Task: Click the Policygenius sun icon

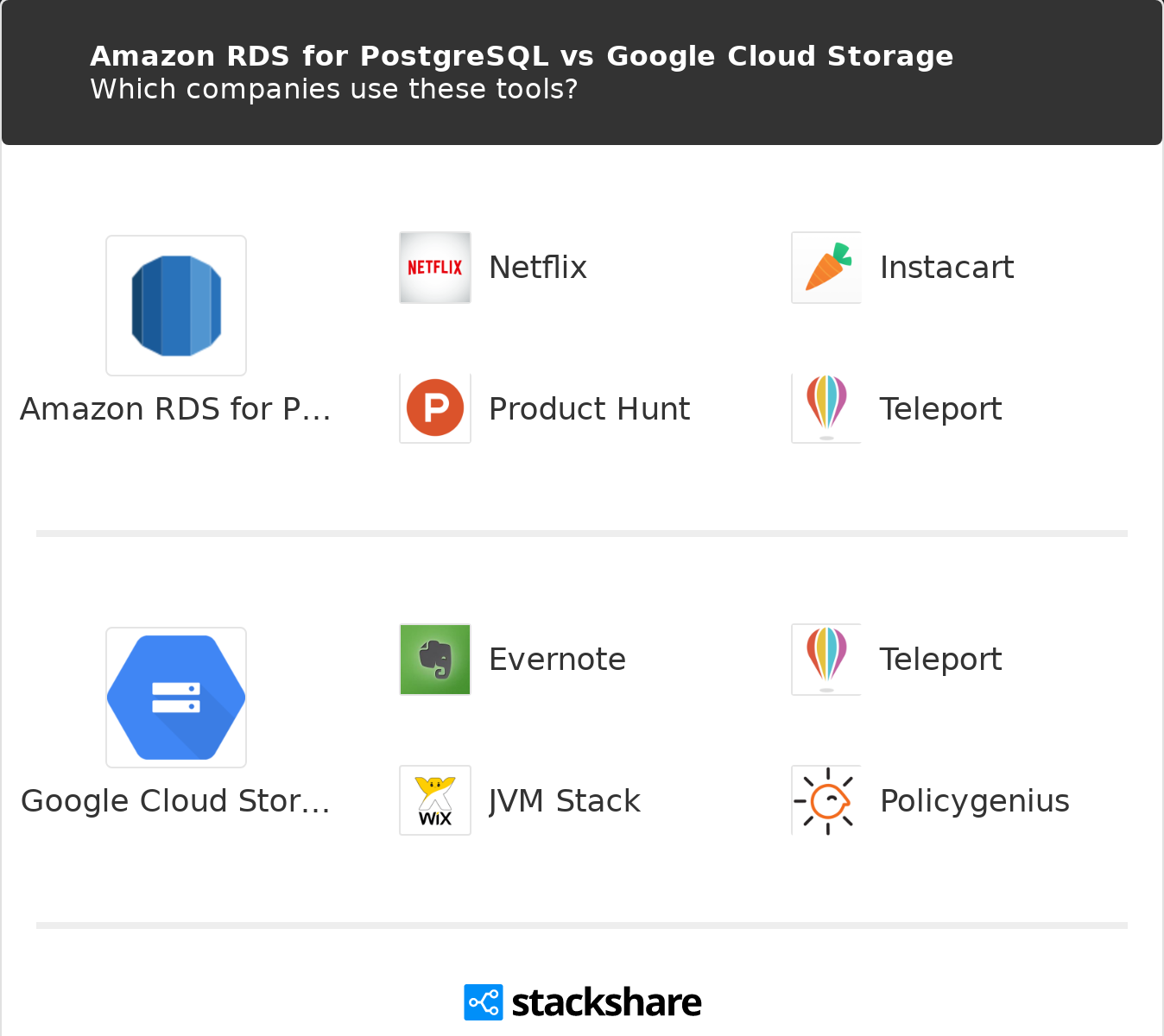Action: click(827, 800)
